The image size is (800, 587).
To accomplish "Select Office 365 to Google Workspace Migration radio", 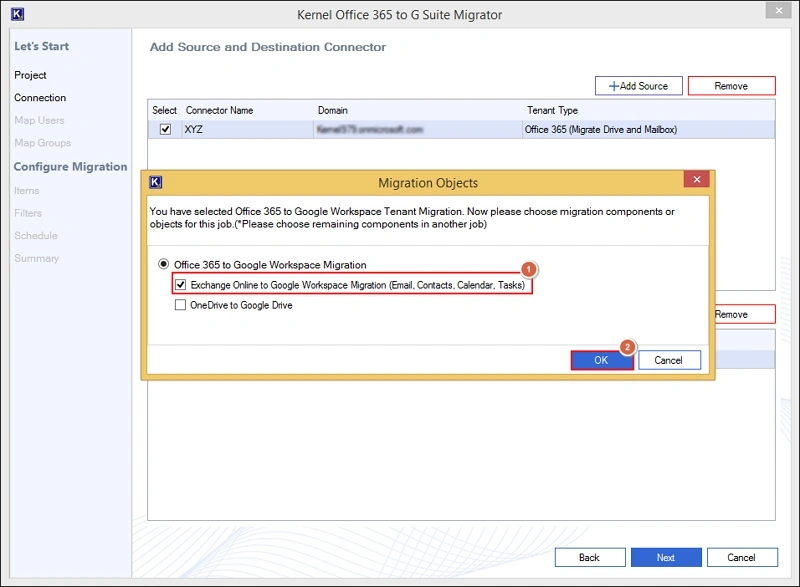I will pyautogui.click(x=165, y=265).
